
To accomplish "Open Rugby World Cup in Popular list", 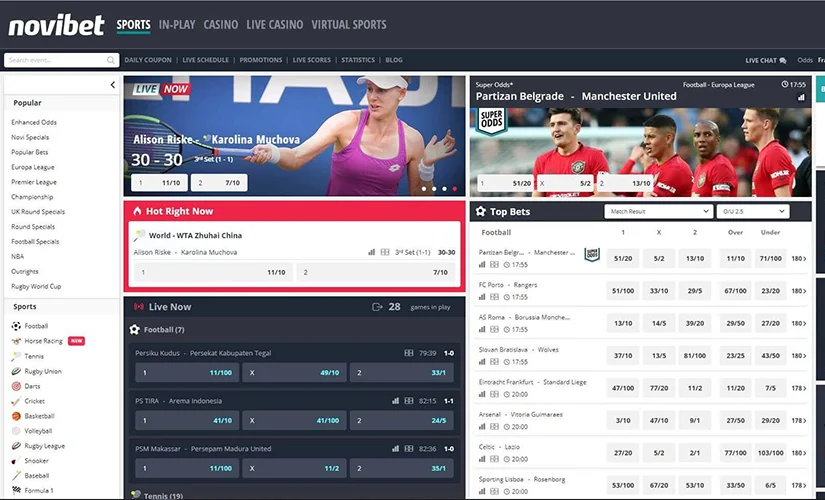I will tap(36, 286).
